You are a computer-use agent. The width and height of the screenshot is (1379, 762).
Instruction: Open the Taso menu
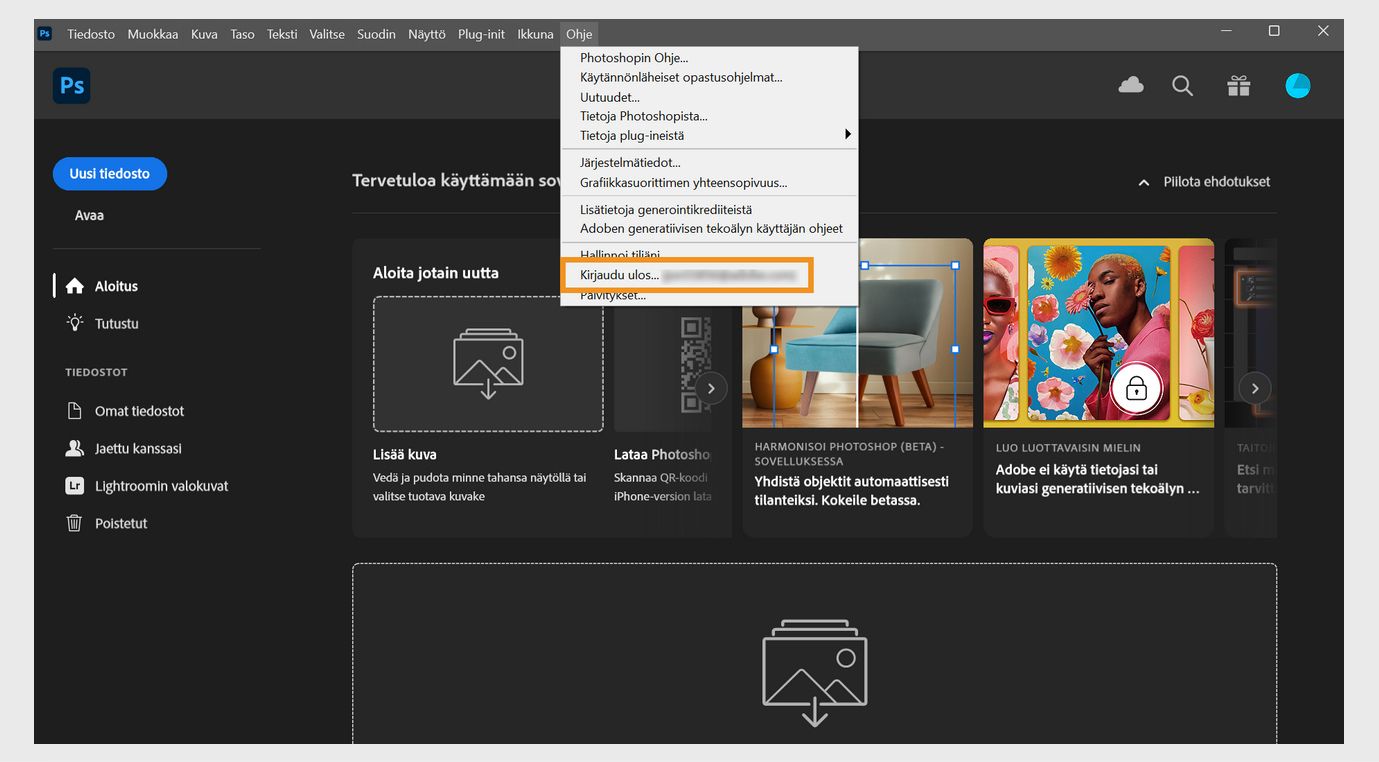[x=243, y=34]
